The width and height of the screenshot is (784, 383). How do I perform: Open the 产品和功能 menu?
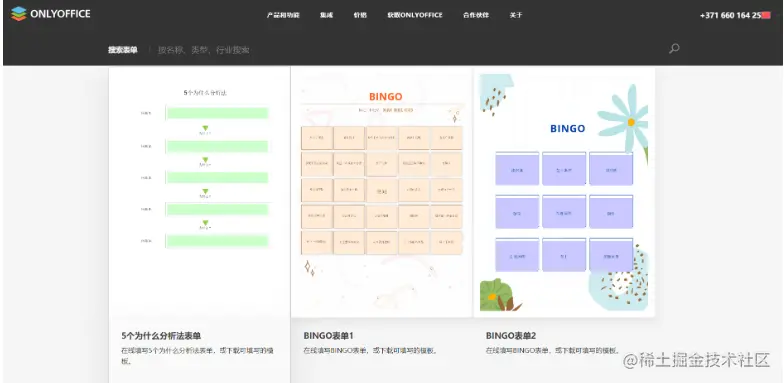click(x=283, y=15)
